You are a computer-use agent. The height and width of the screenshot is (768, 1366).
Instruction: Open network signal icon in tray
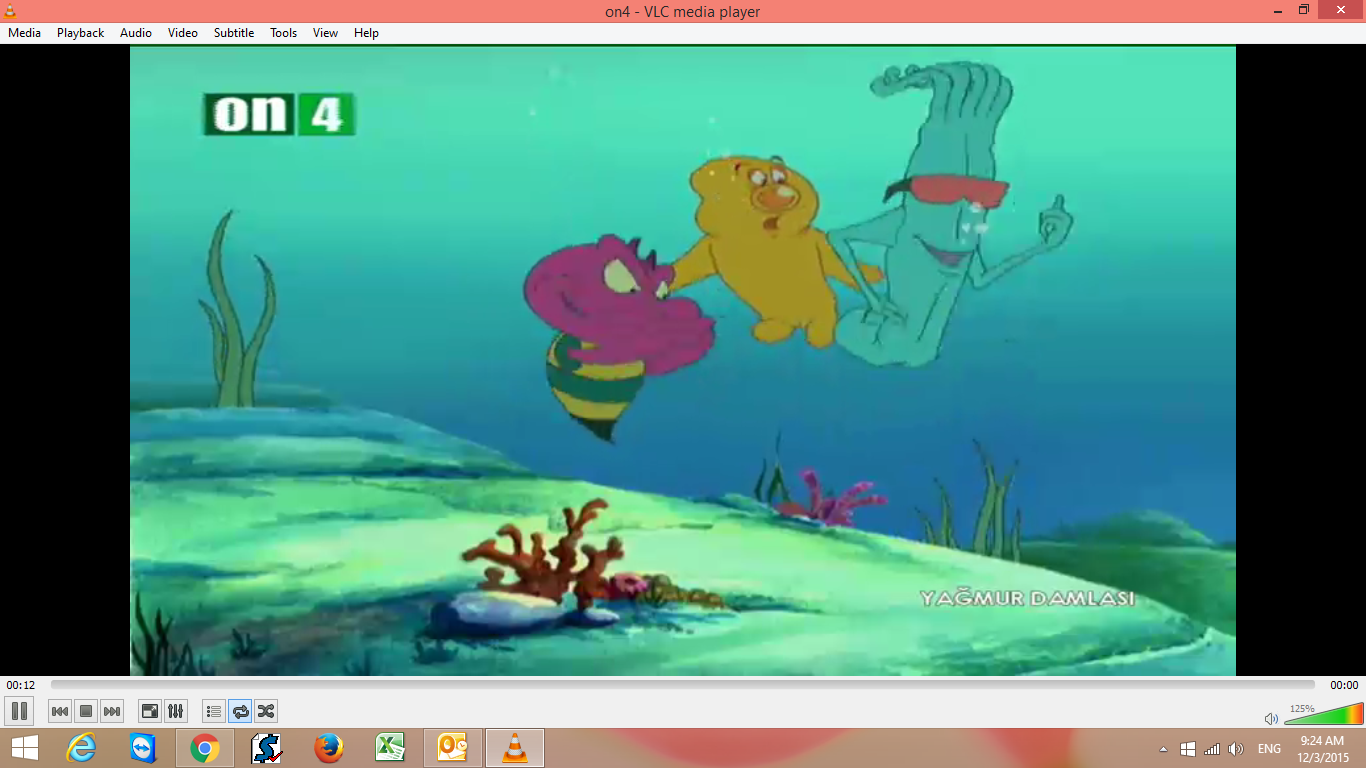1212,749
